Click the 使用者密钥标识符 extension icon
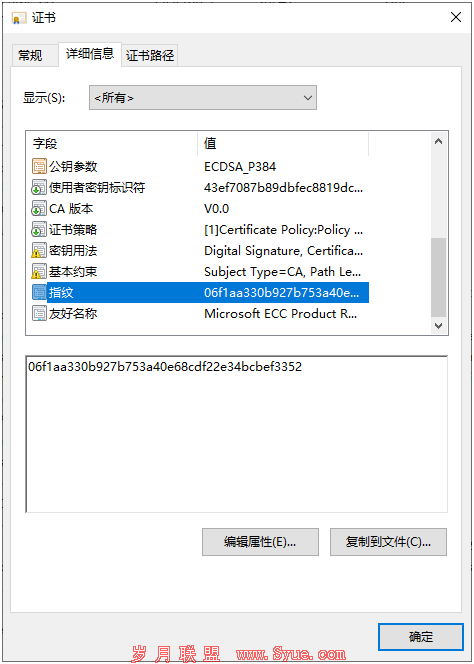474x664 pixels. pos(39,187)
